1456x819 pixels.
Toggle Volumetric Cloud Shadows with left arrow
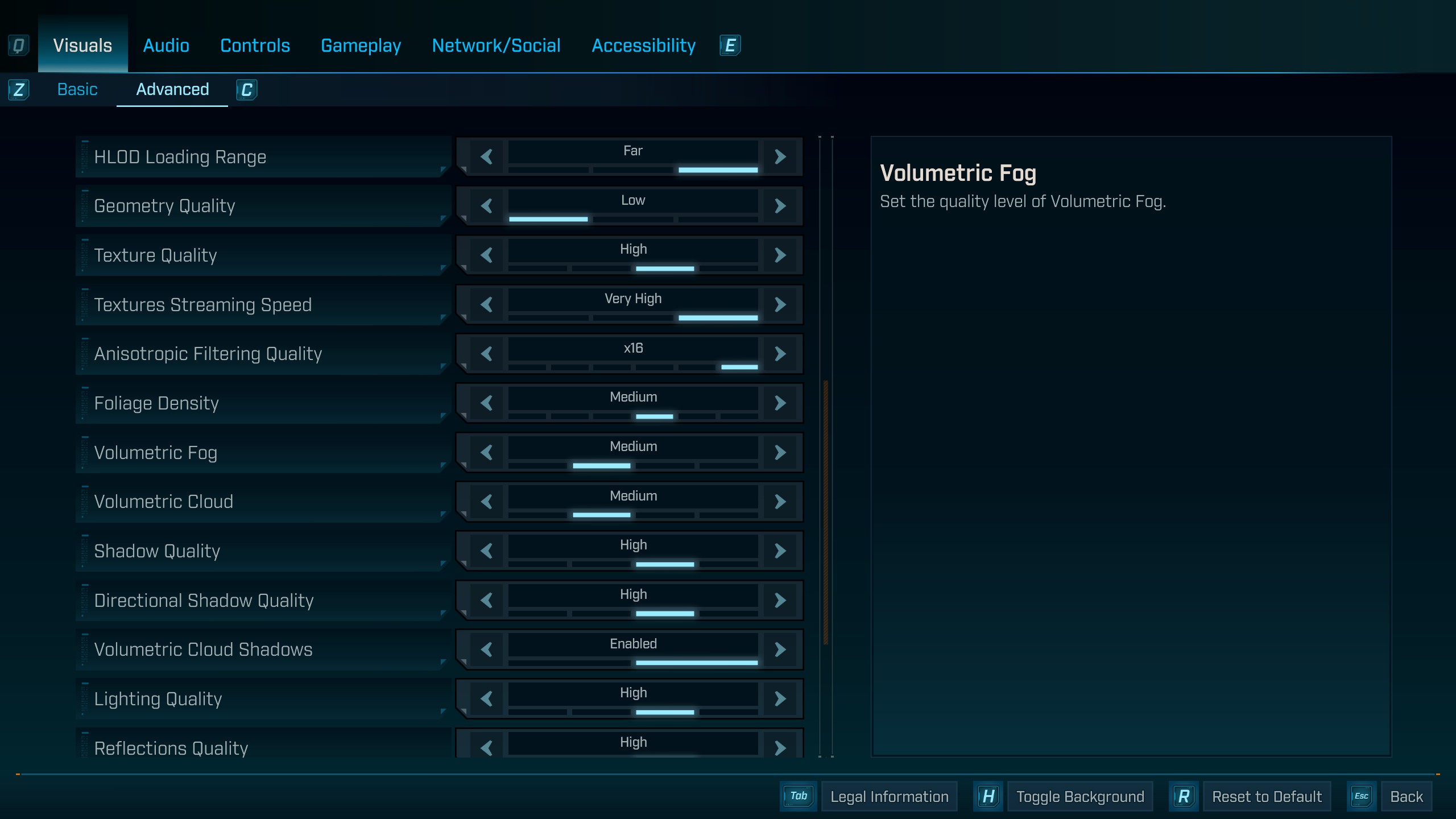pos(486,650)
